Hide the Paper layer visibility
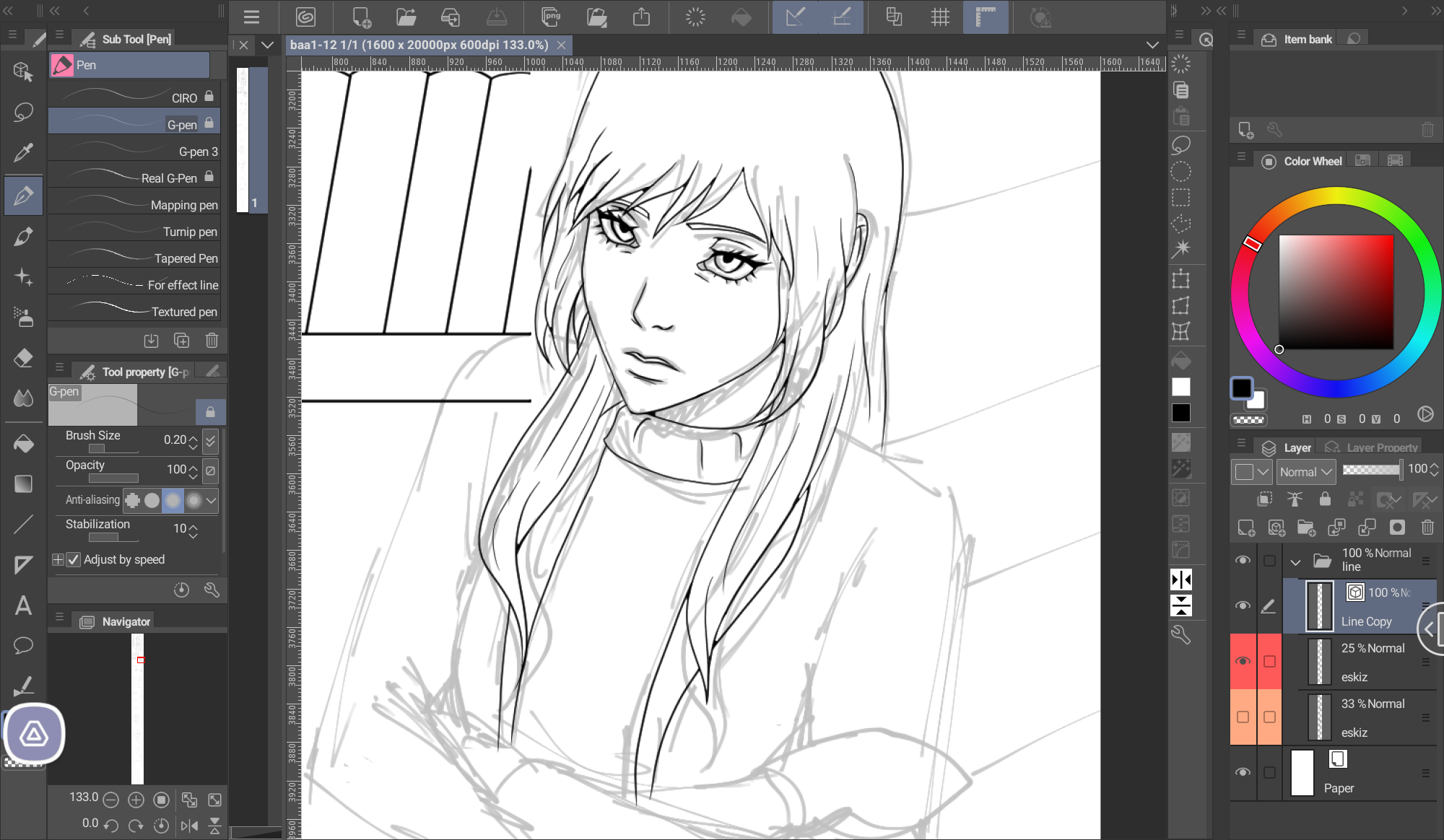Image resolution: width=1444 pixels, height=840 pixels. point(1243,772)
